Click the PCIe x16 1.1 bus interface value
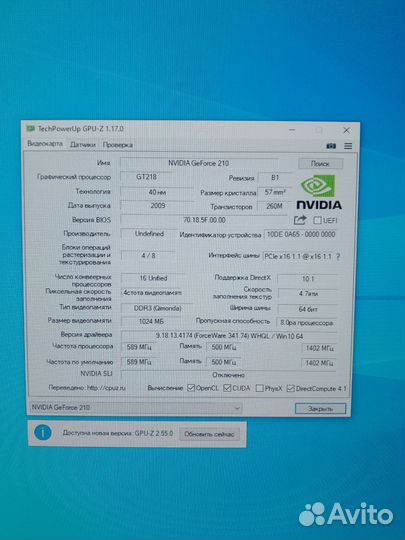Image resolution: width=405 pixels, height=540 pixels. (x=298, y=257)
